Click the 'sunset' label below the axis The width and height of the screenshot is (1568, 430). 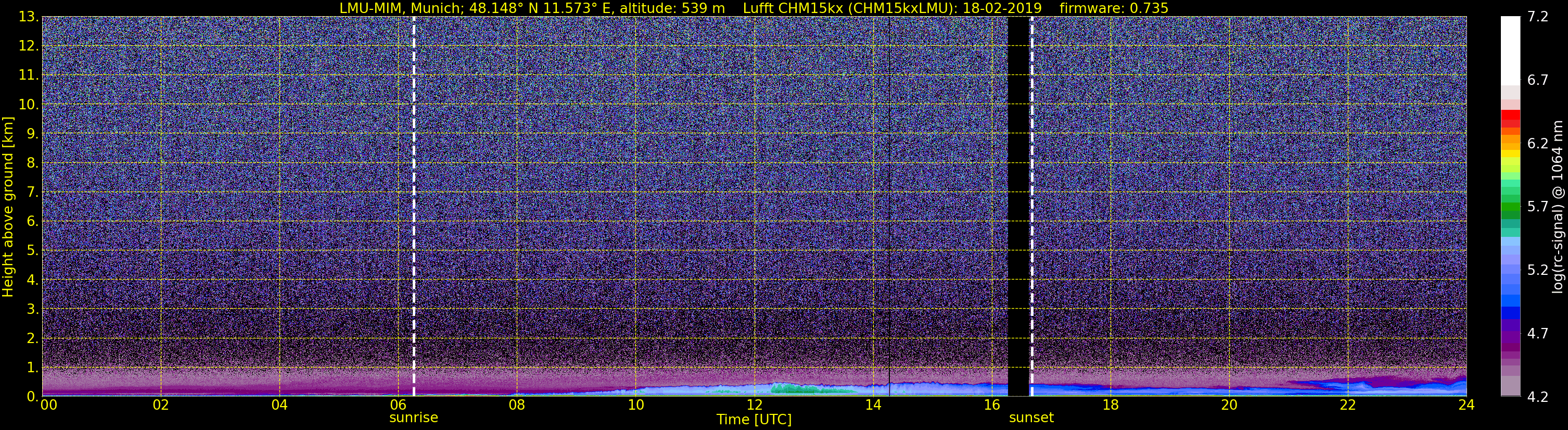pos(1031,418)
